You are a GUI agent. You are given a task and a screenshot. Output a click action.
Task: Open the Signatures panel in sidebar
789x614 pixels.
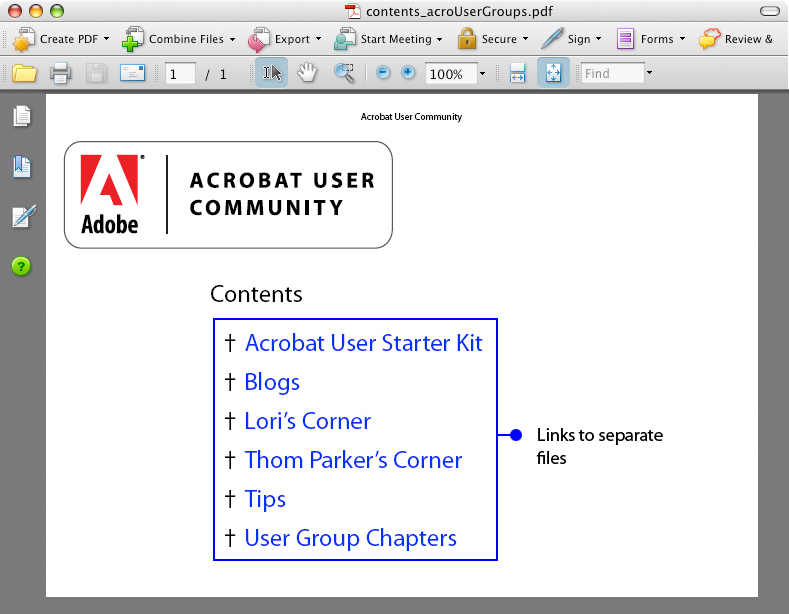click(x=21, y=216)
